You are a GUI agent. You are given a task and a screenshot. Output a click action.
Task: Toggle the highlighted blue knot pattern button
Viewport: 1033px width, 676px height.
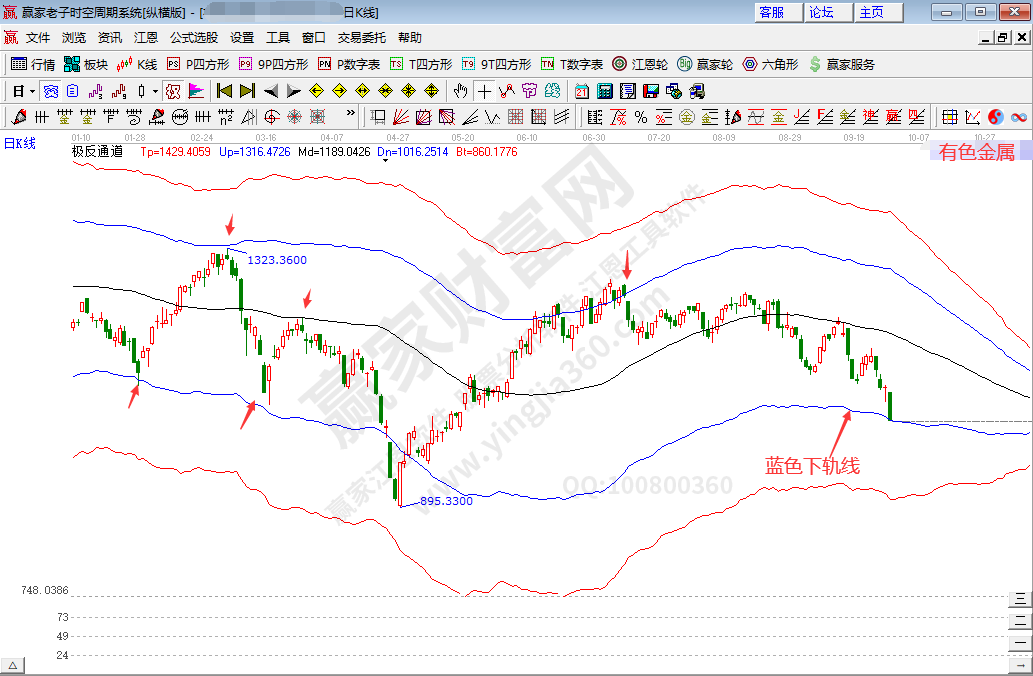[x=50, y=91]
